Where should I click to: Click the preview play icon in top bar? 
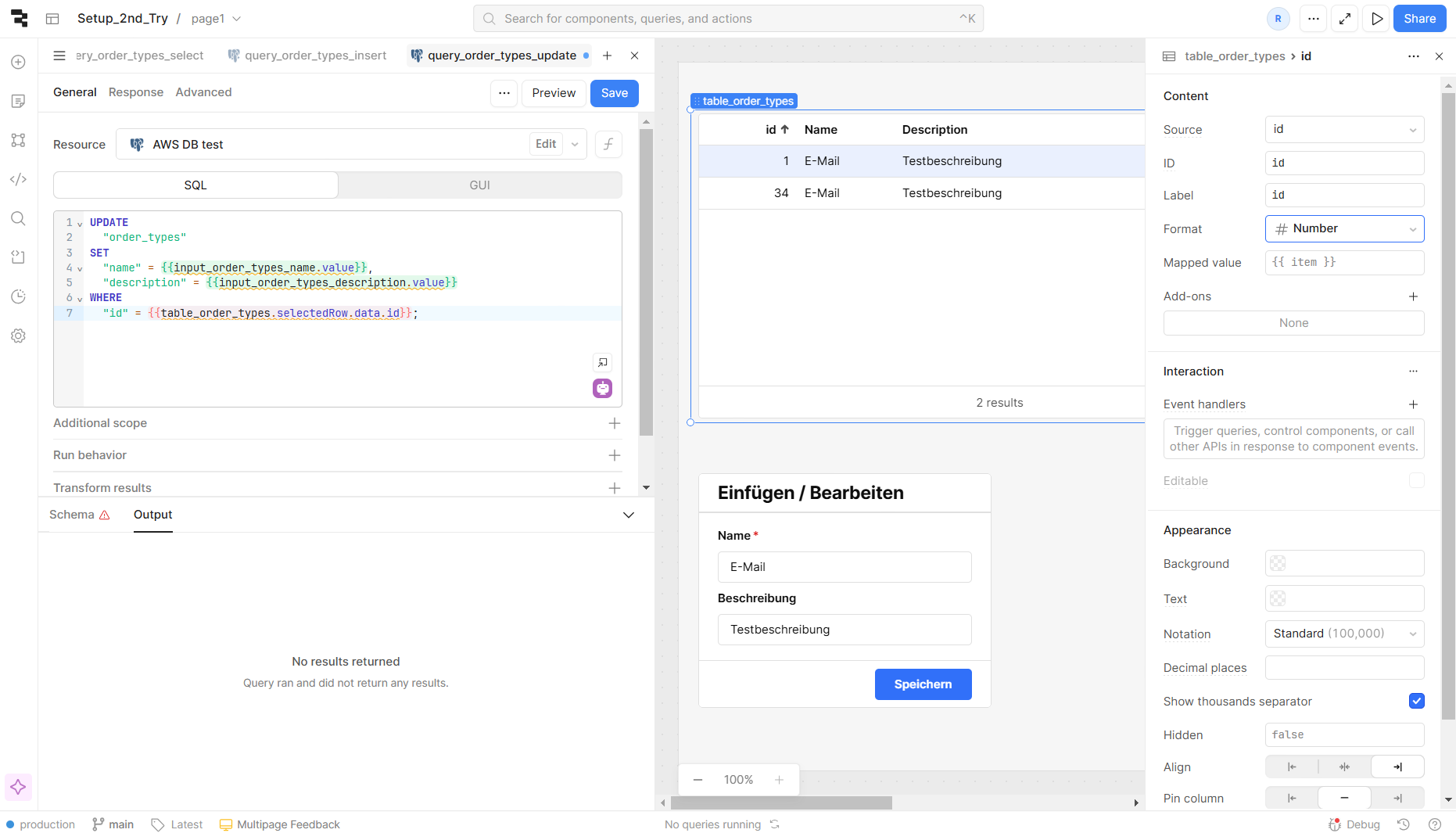click(1376, 19)
